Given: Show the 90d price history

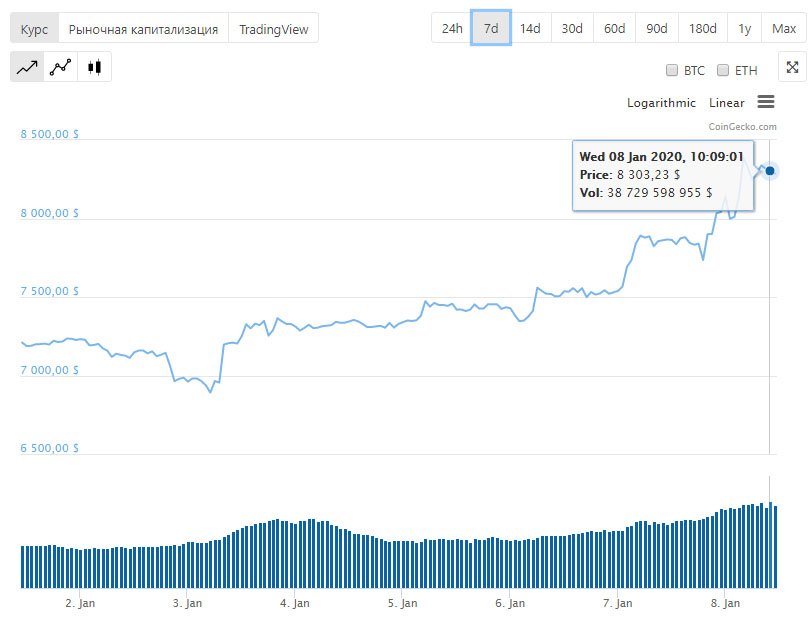Looking at the screenshot, I should point(657,28).
